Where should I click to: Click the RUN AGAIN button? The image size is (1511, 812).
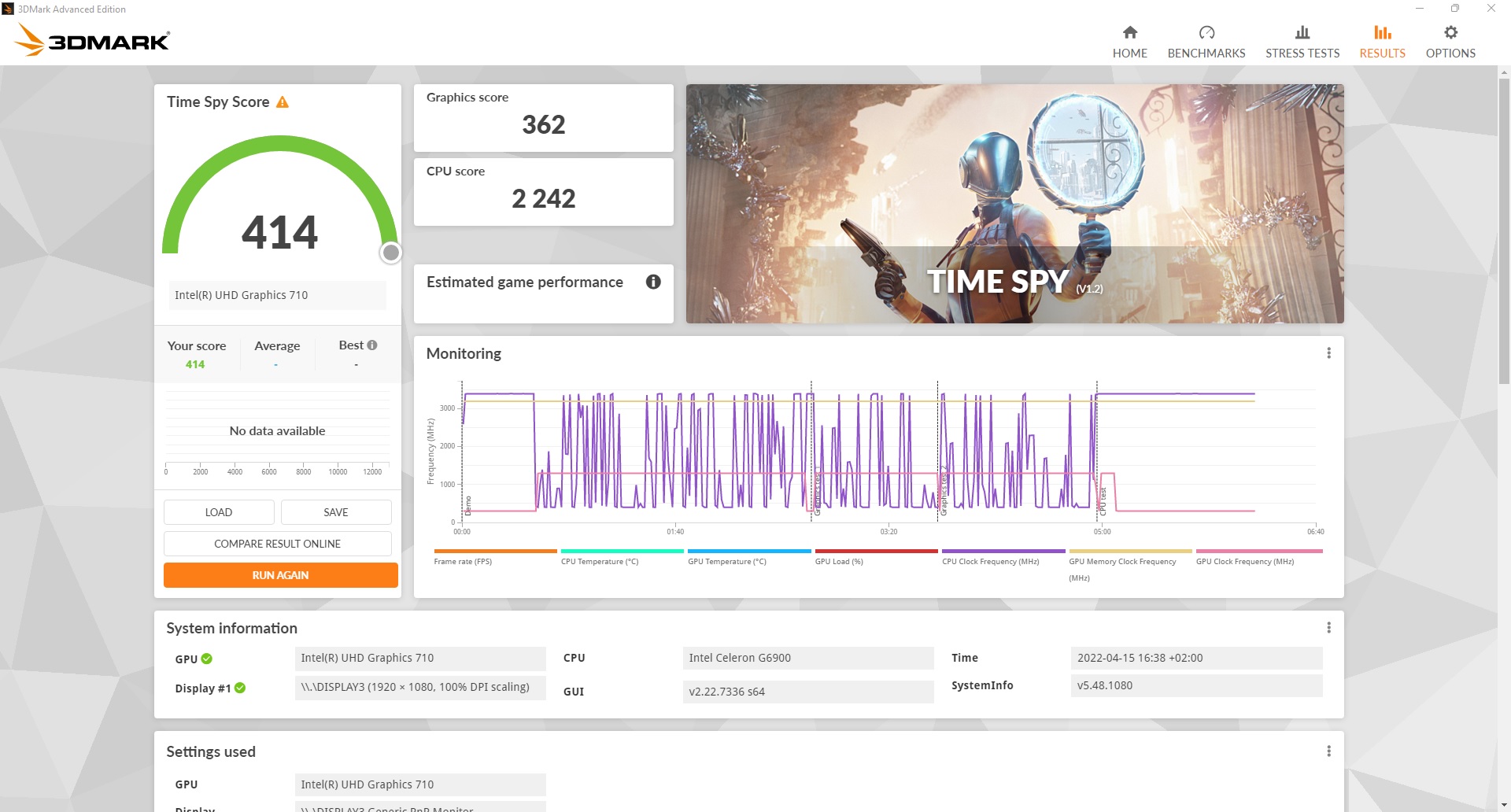[280, 575]
